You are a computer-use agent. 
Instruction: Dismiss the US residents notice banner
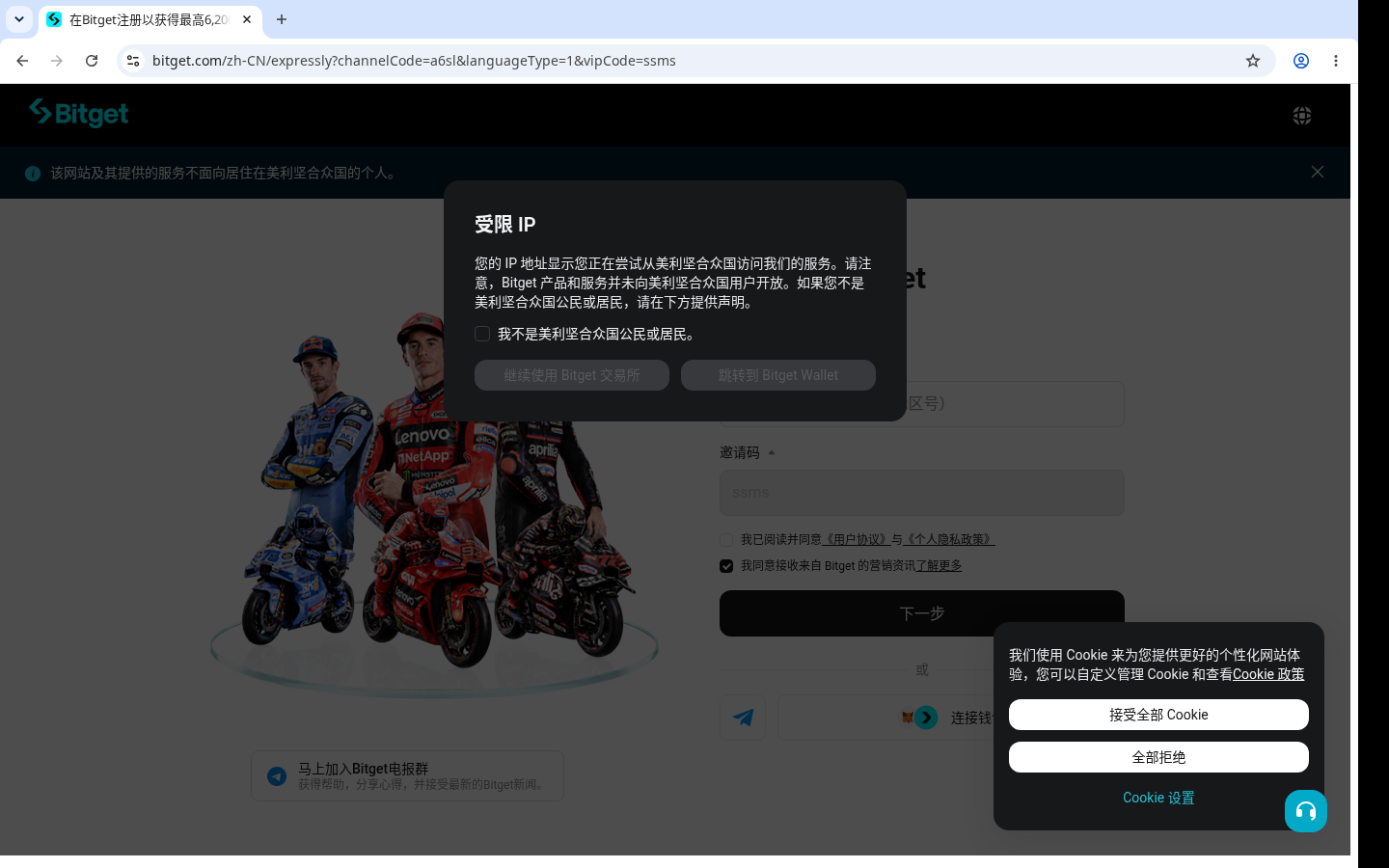(x=1318, y=172)
